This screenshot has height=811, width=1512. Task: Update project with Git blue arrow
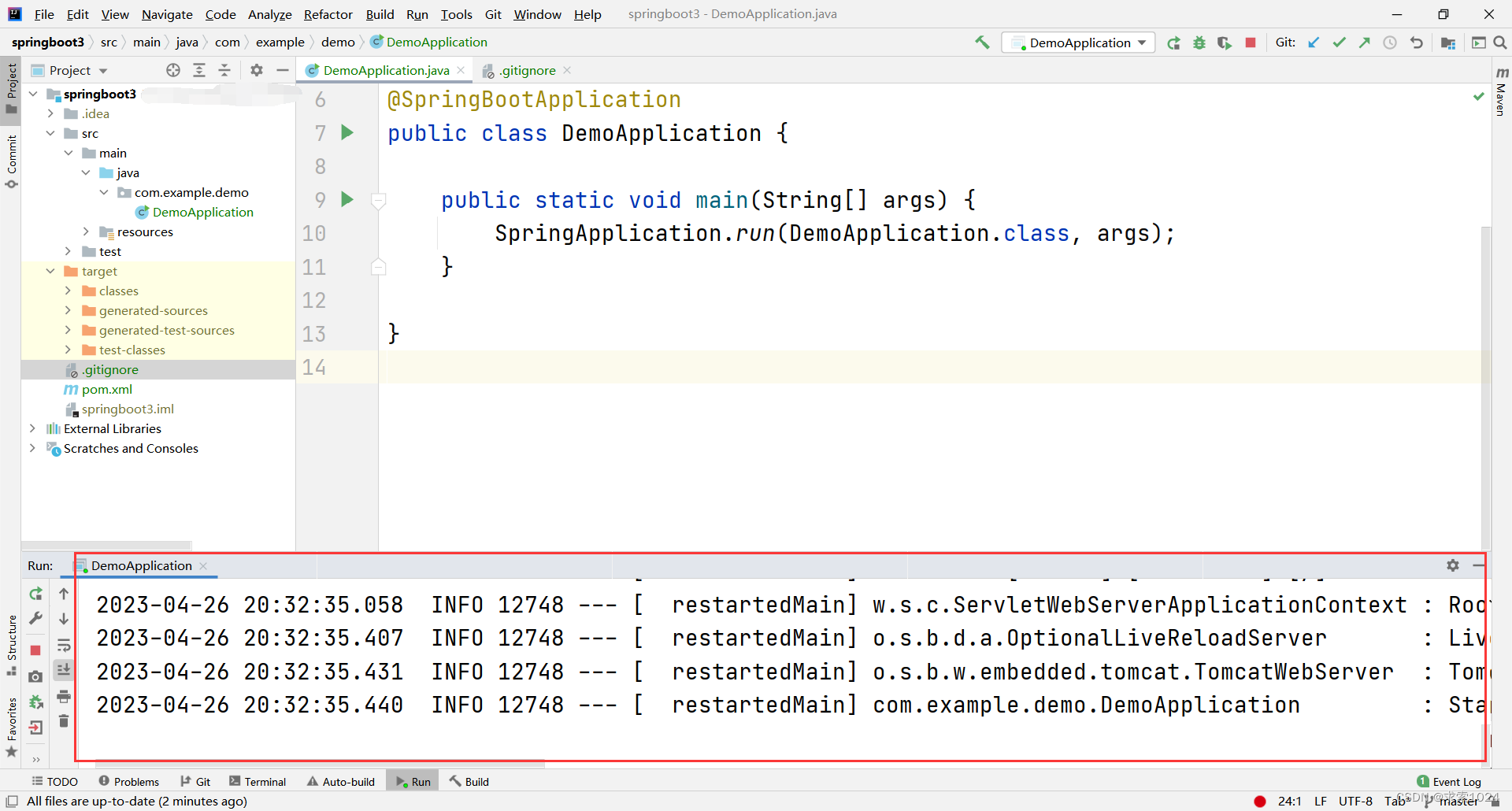(x=1314, y=43)
